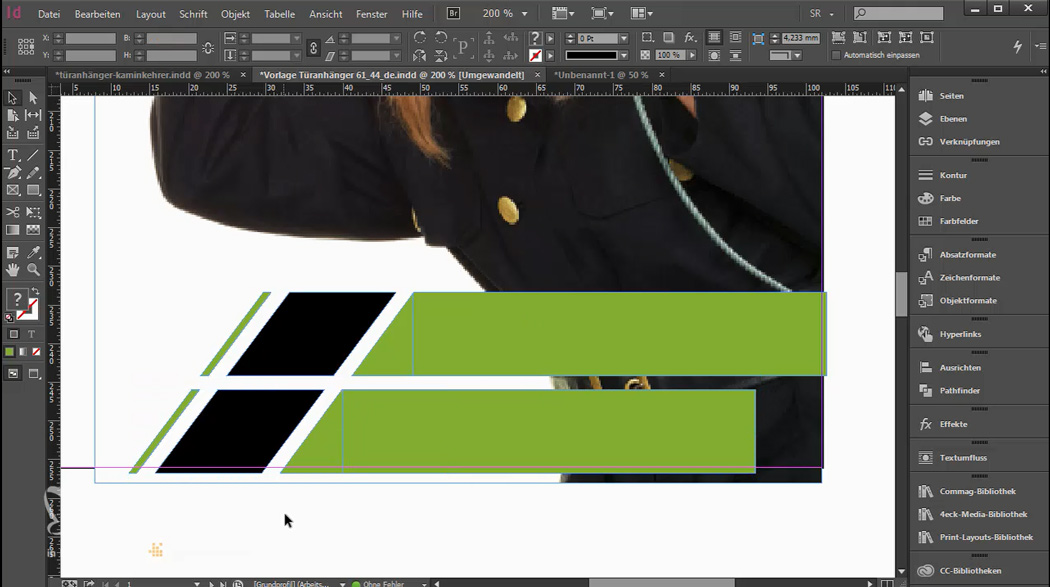Select the Pencil tool
The height and width of the screenshot is (587, 1050).
click(33, 173)
